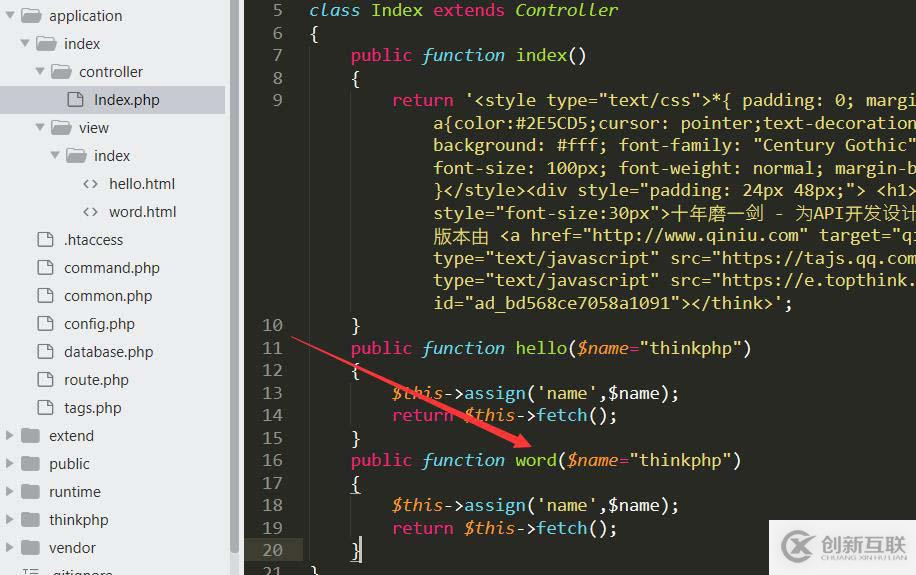This screenshot has height=575, width=916.
Task: Collapse the application folder arrow
Action: click(x=9, y=15)
